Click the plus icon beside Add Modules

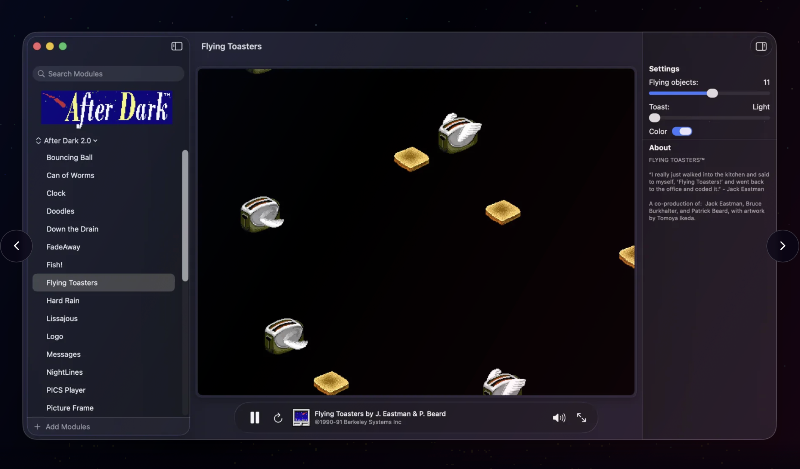pyautogui.click(x=37, y=427)
